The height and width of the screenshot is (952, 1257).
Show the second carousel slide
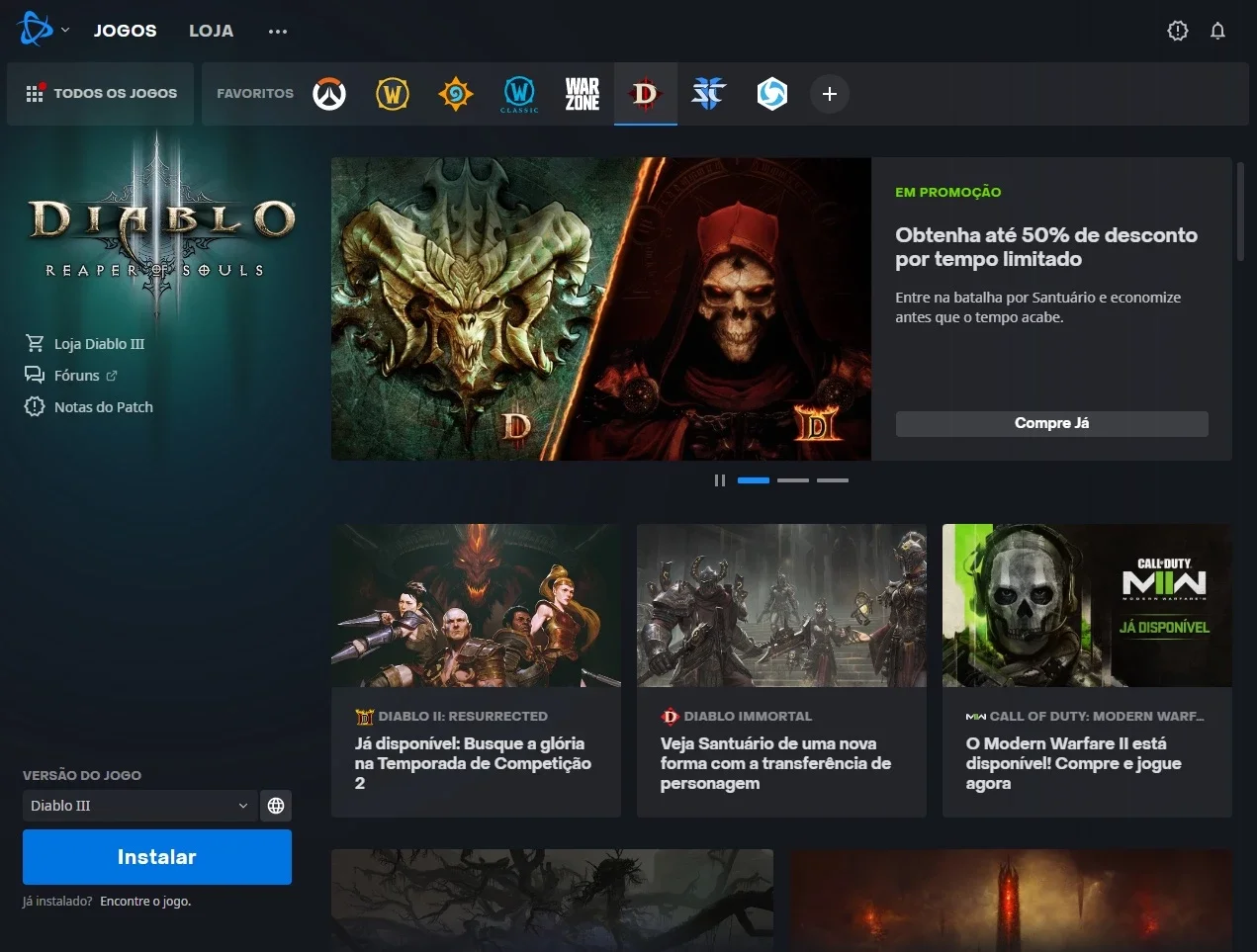[793, 480]
